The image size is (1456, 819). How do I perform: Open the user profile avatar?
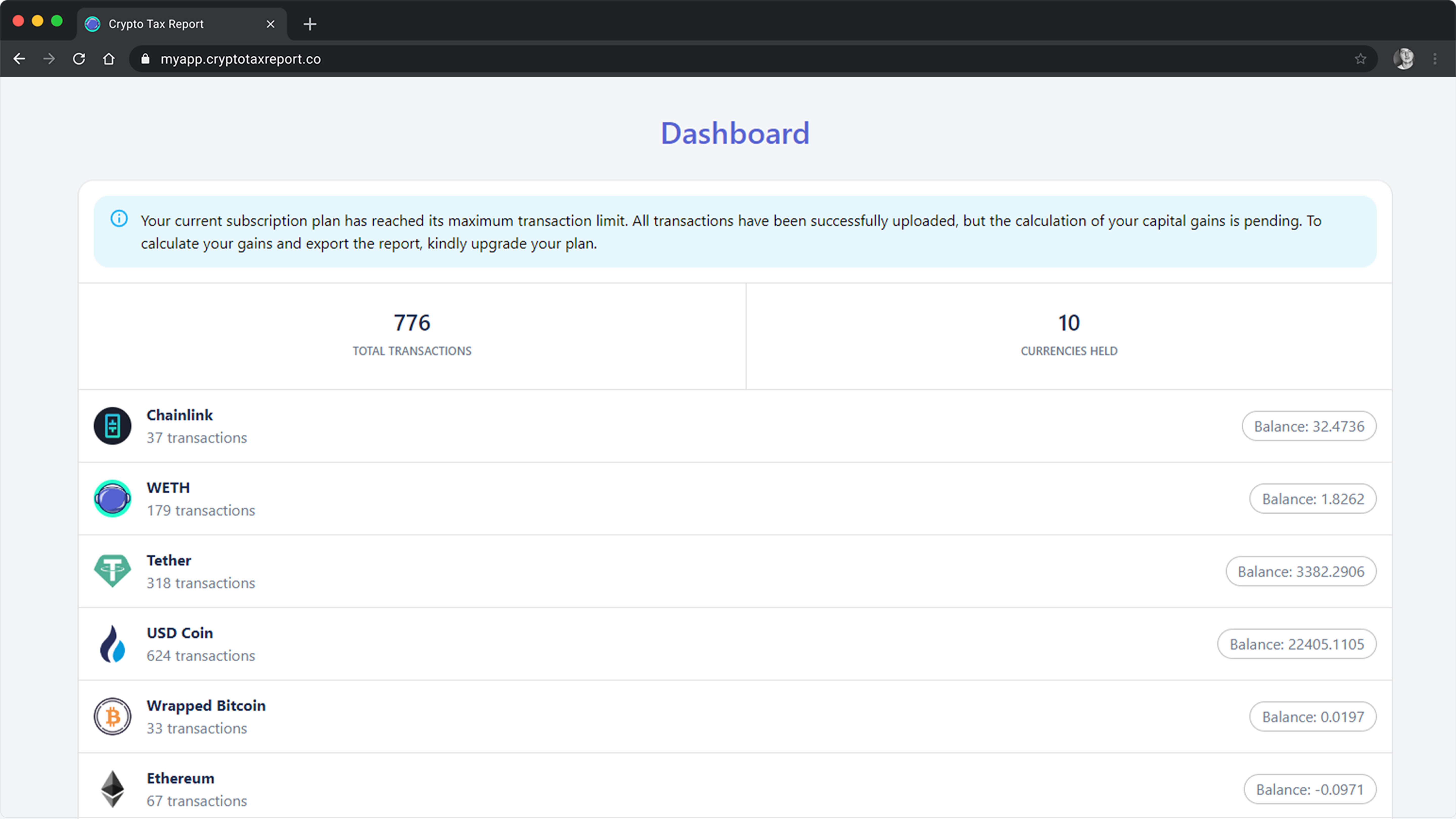[x=1404, y=59]
